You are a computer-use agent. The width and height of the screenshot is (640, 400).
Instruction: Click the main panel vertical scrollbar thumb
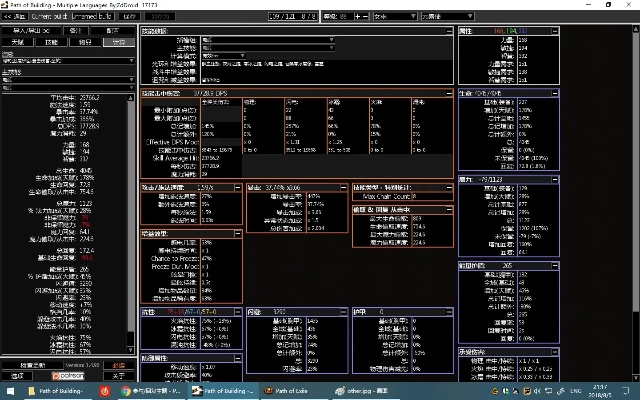[636, 172]
